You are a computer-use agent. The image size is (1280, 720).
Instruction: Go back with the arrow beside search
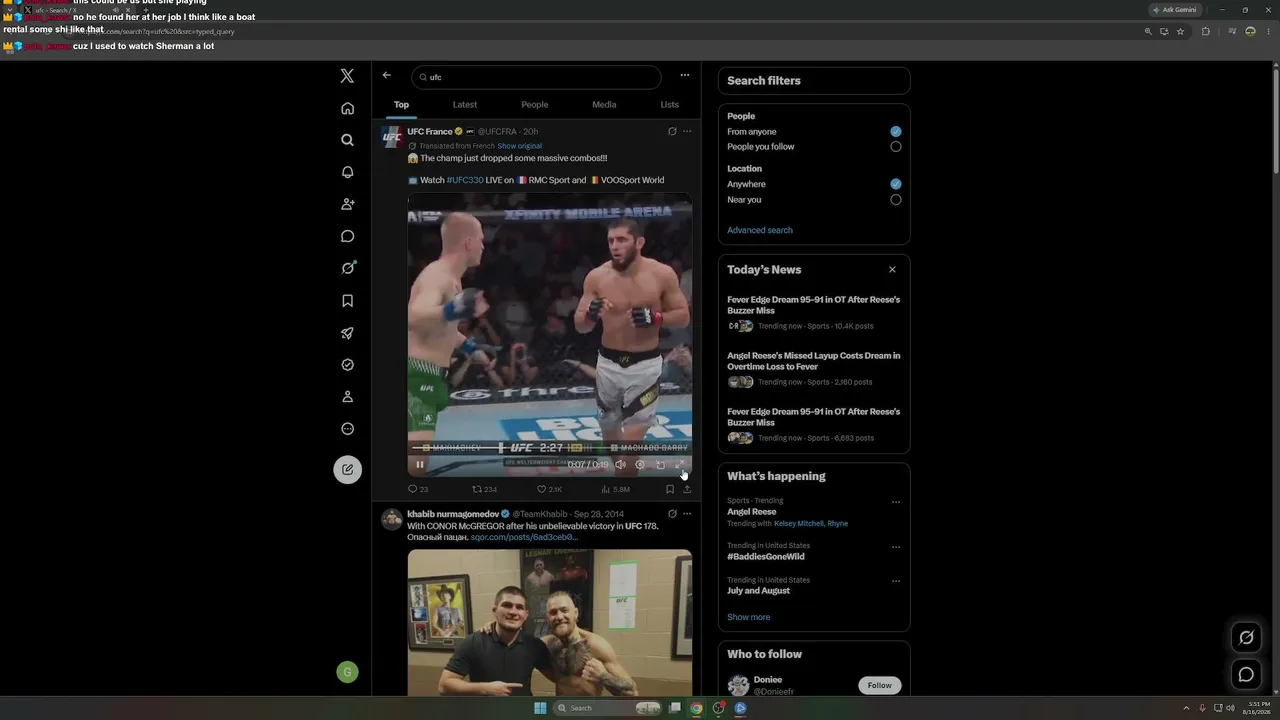click(387, 75)
